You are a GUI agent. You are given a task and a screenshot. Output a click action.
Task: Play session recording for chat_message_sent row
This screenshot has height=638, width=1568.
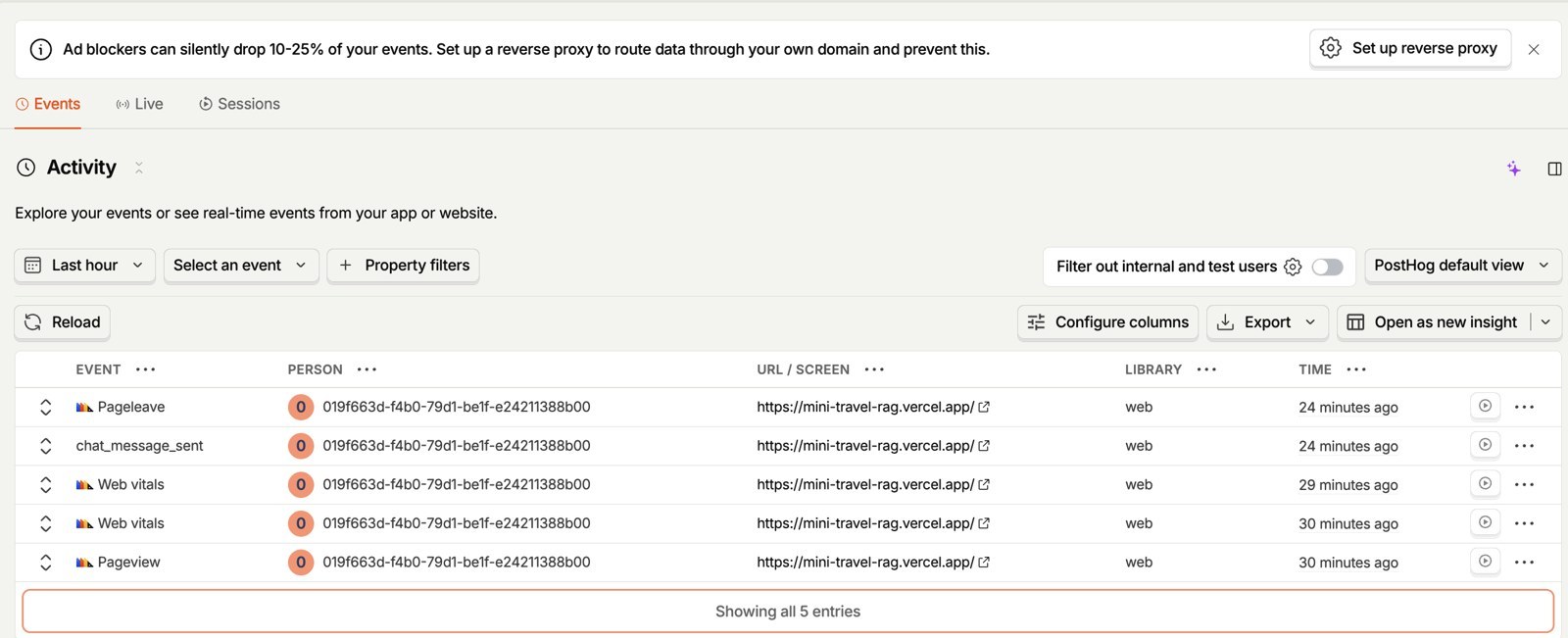tap(1486, 445)
